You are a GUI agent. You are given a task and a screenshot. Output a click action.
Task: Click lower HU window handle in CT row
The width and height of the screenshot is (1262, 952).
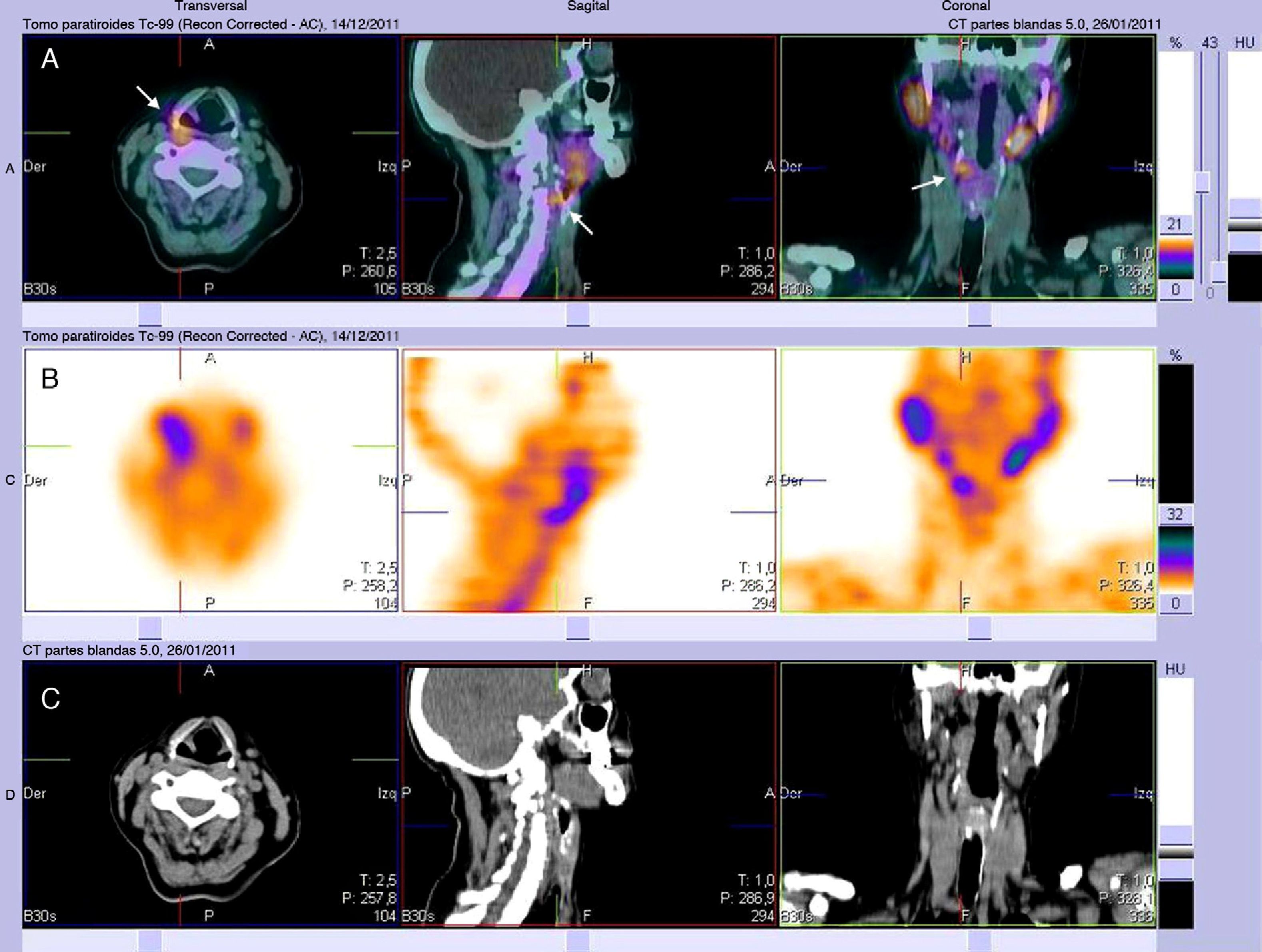pos(1176,869)
